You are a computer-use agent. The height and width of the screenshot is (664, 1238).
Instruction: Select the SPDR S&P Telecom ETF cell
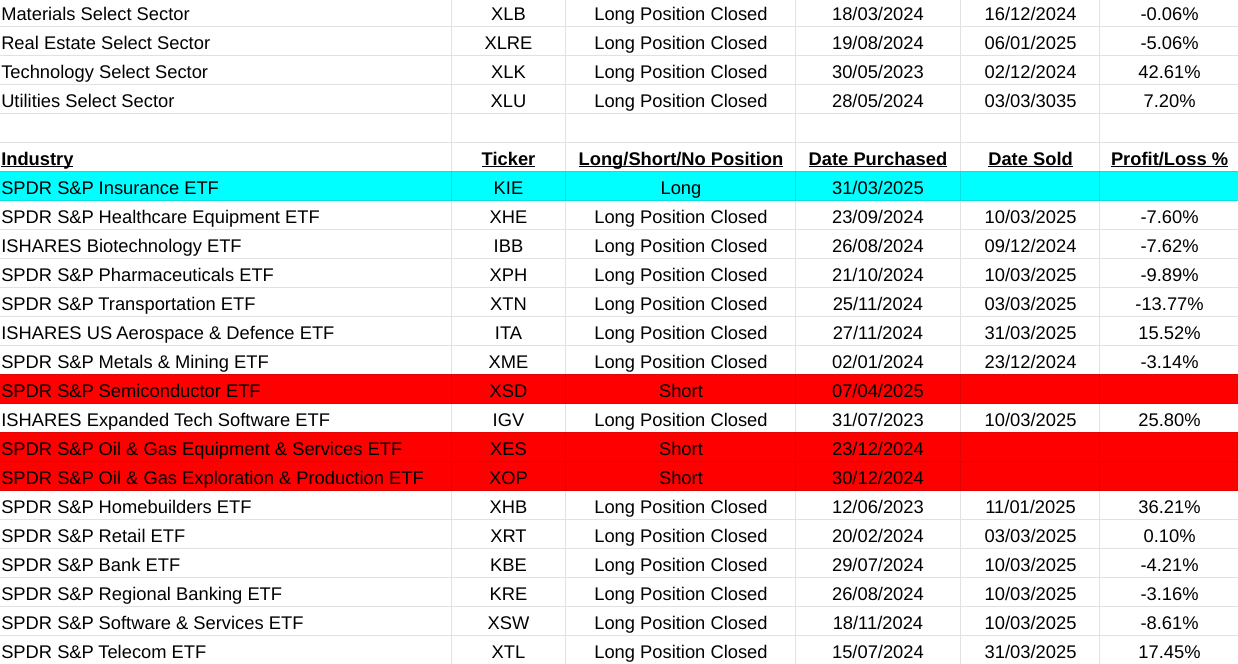coord(104,652)
